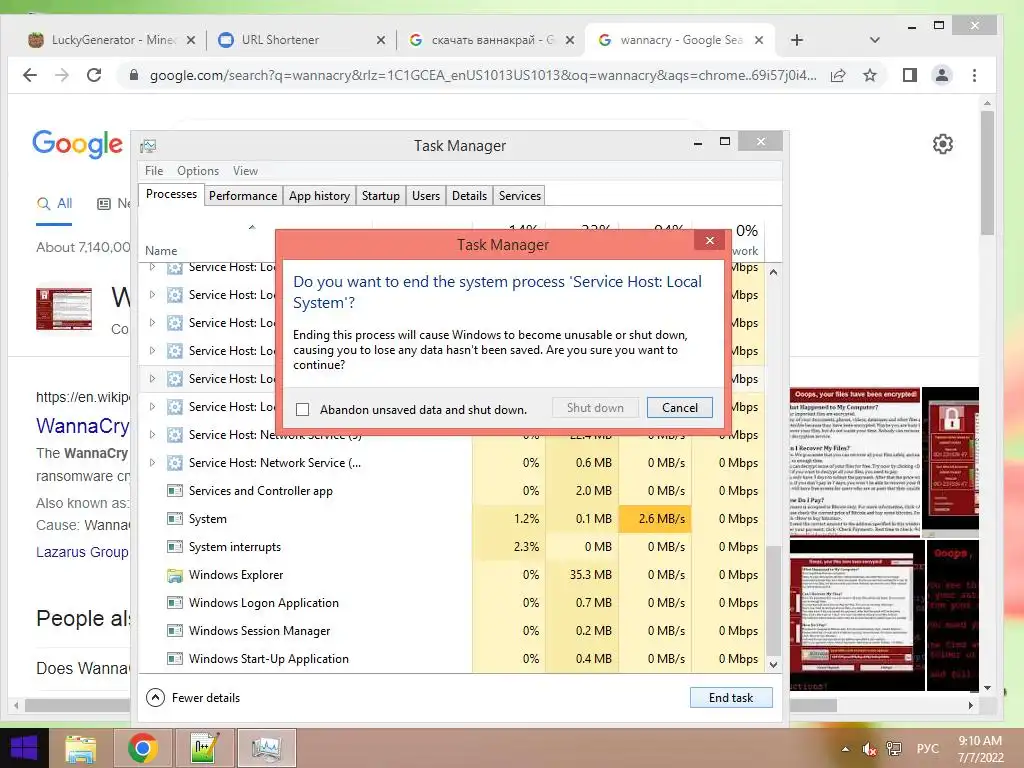Click the Task Manager title bar icon
This screenshot has width=1024, height=768.
coord(148,146)
